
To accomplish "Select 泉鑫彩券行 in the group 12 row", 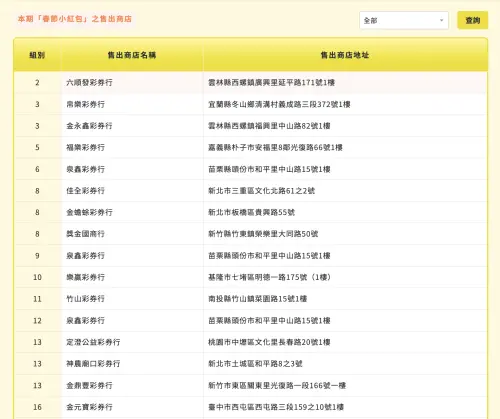I will coord(86,320).
